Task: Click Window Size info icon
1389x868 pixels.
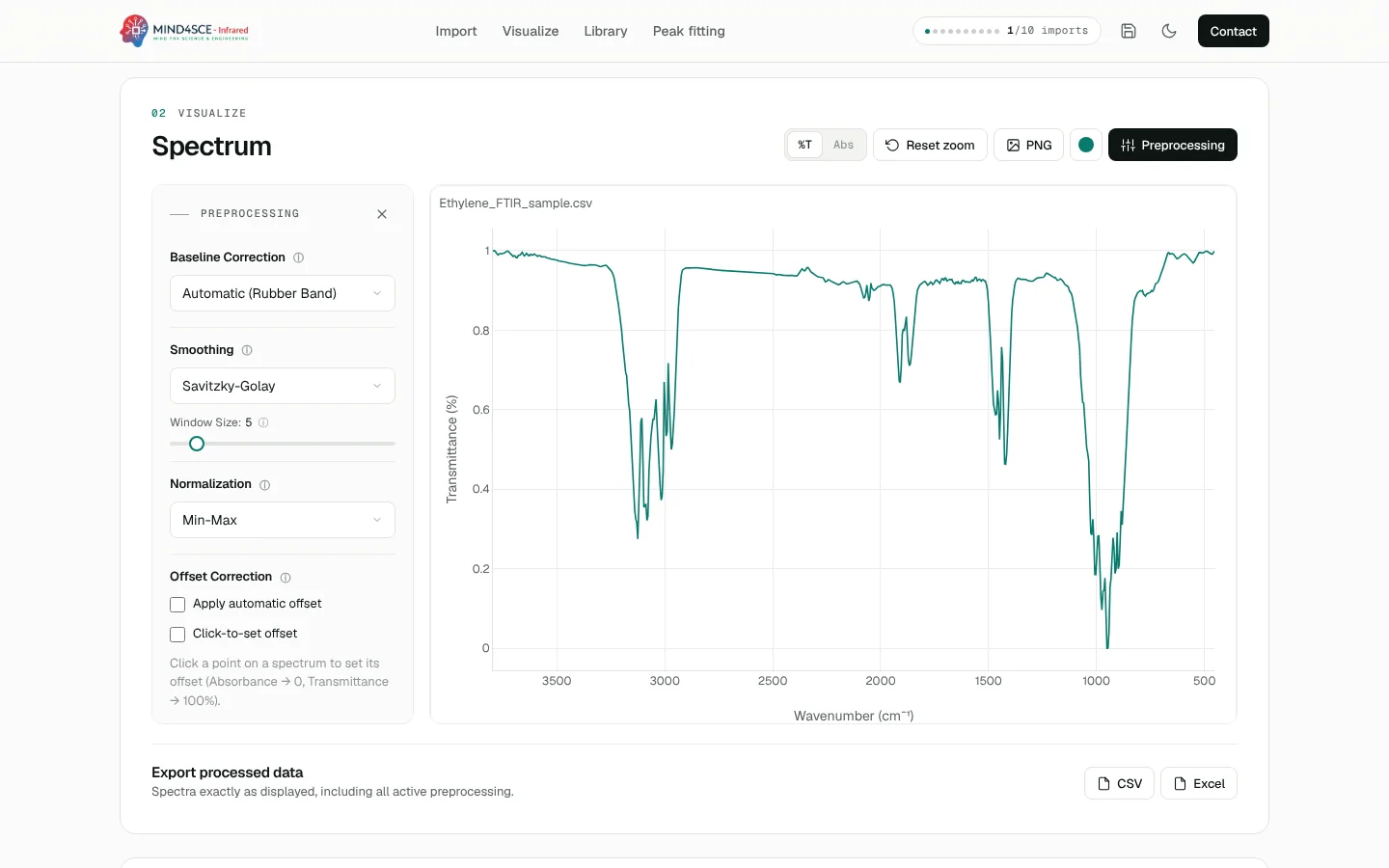Action: coord(263,422)
